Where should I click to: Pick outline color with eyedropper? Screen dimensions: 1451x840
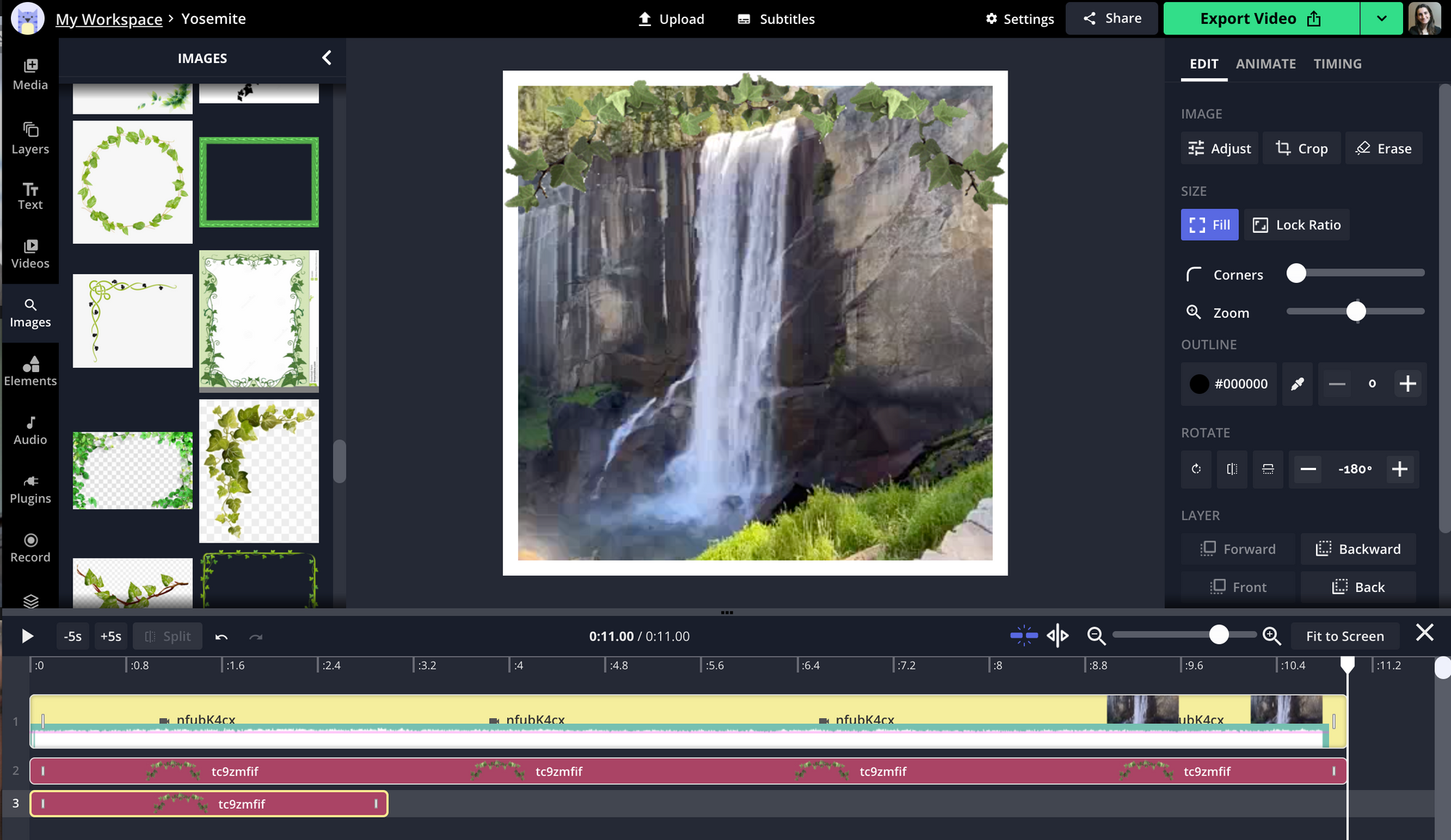pos(1297,384)
